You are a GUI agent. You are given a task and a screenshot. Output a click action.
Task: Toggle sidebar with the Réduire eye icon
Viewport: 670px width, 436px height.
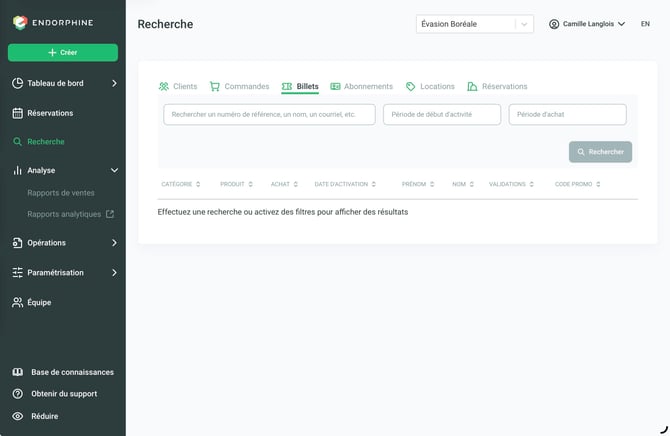click(x=18, y=416)
